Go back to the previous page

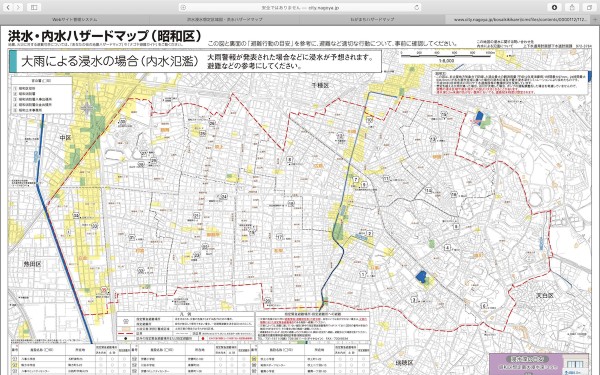click(x=8, y=7)
